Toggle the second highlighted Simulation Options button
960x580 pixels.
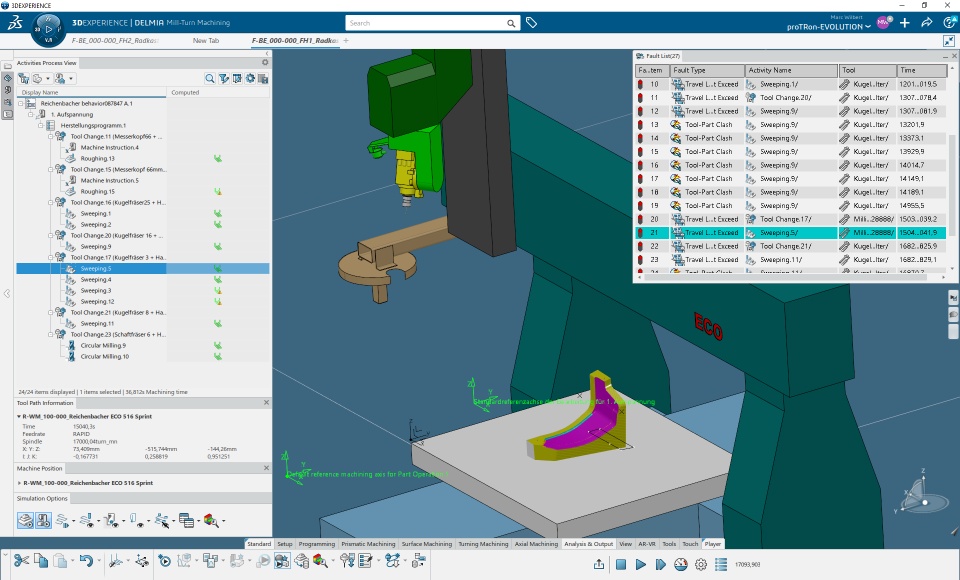pos(43,521)
